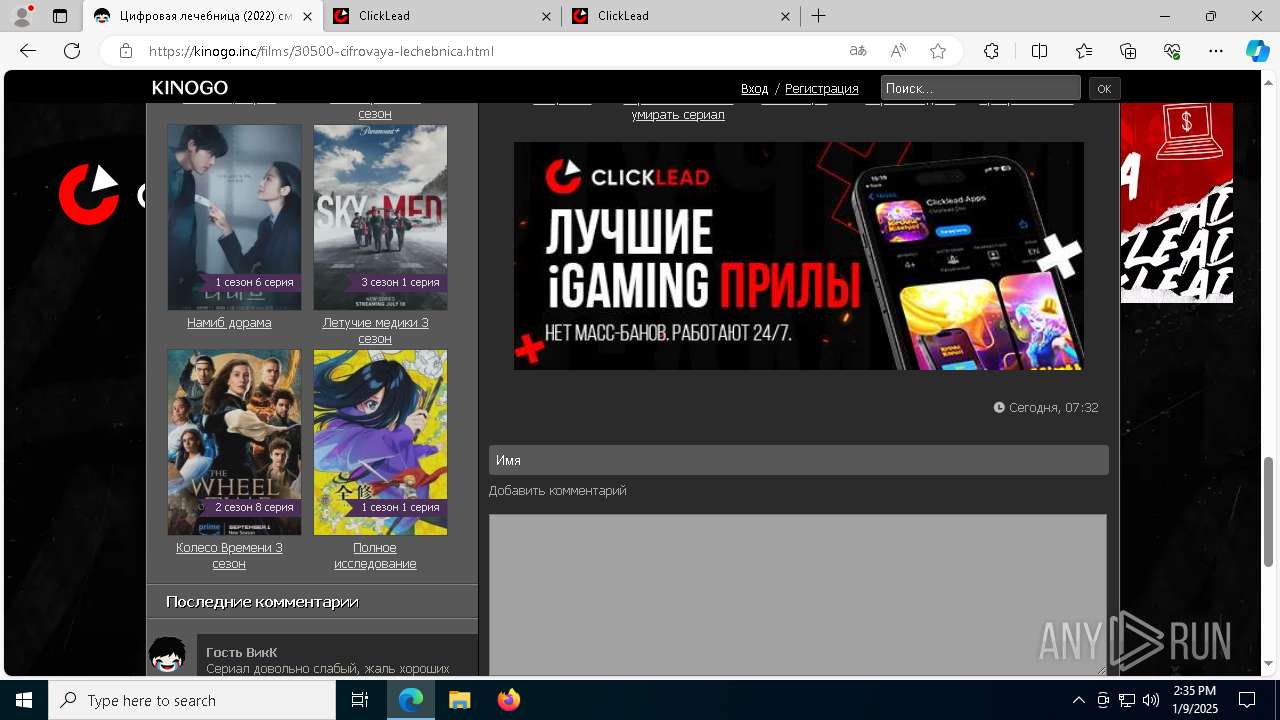The image size is (1280, 720).
Task: Open Browser essentials heart icon
Action: coord(1172,51)
